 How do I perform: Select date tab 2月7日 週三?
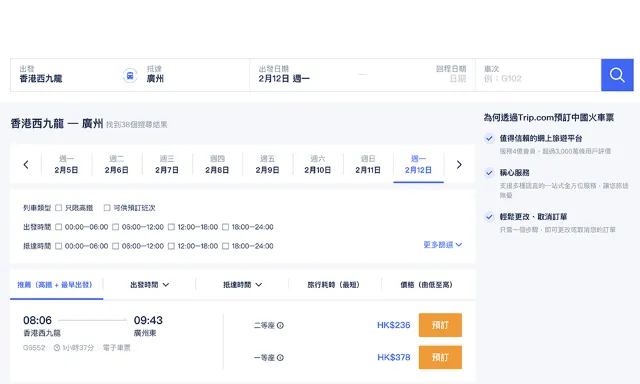click(x=167, y=164)
